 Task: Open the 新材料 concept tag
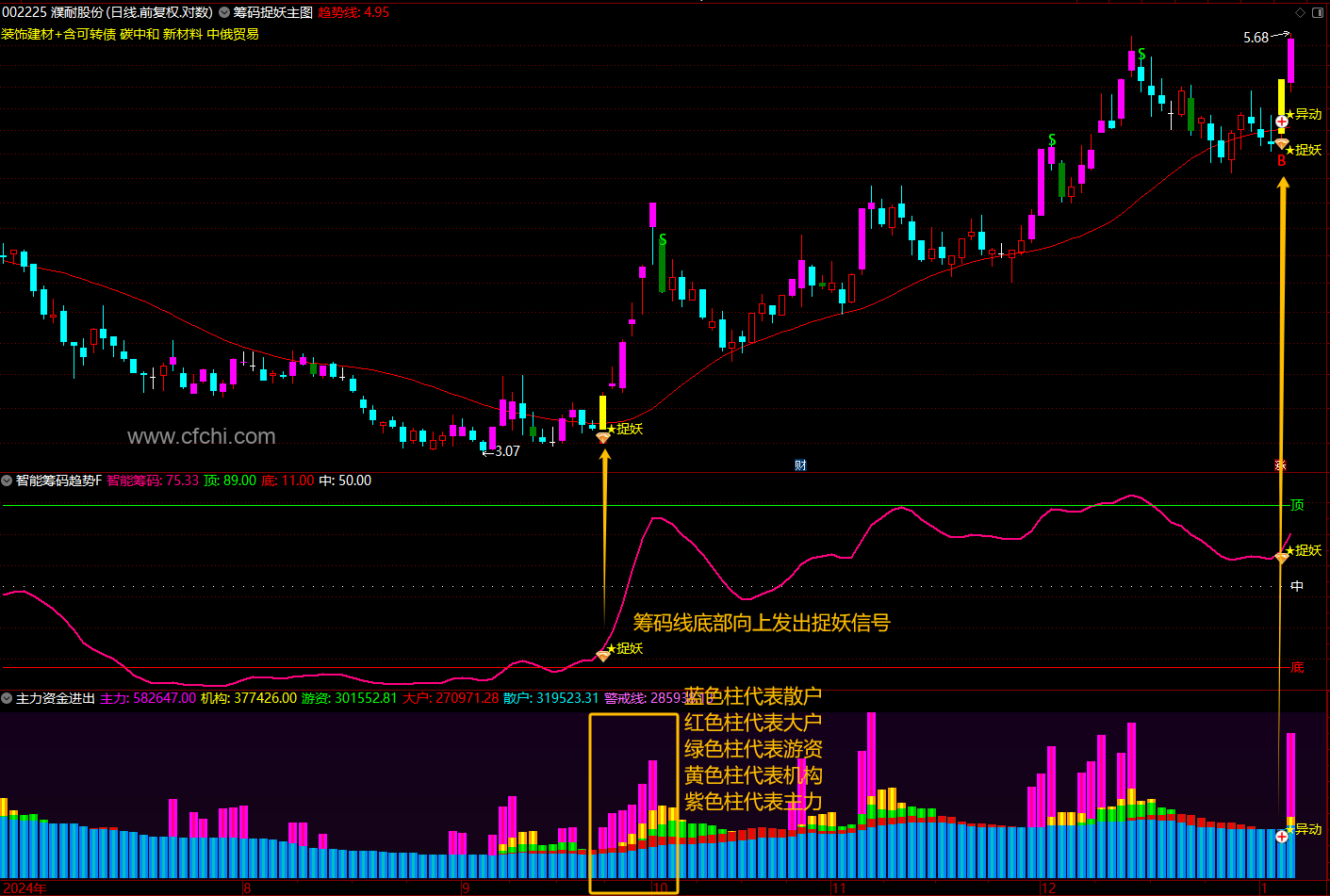pyautogui.click(x=183, y=34)
